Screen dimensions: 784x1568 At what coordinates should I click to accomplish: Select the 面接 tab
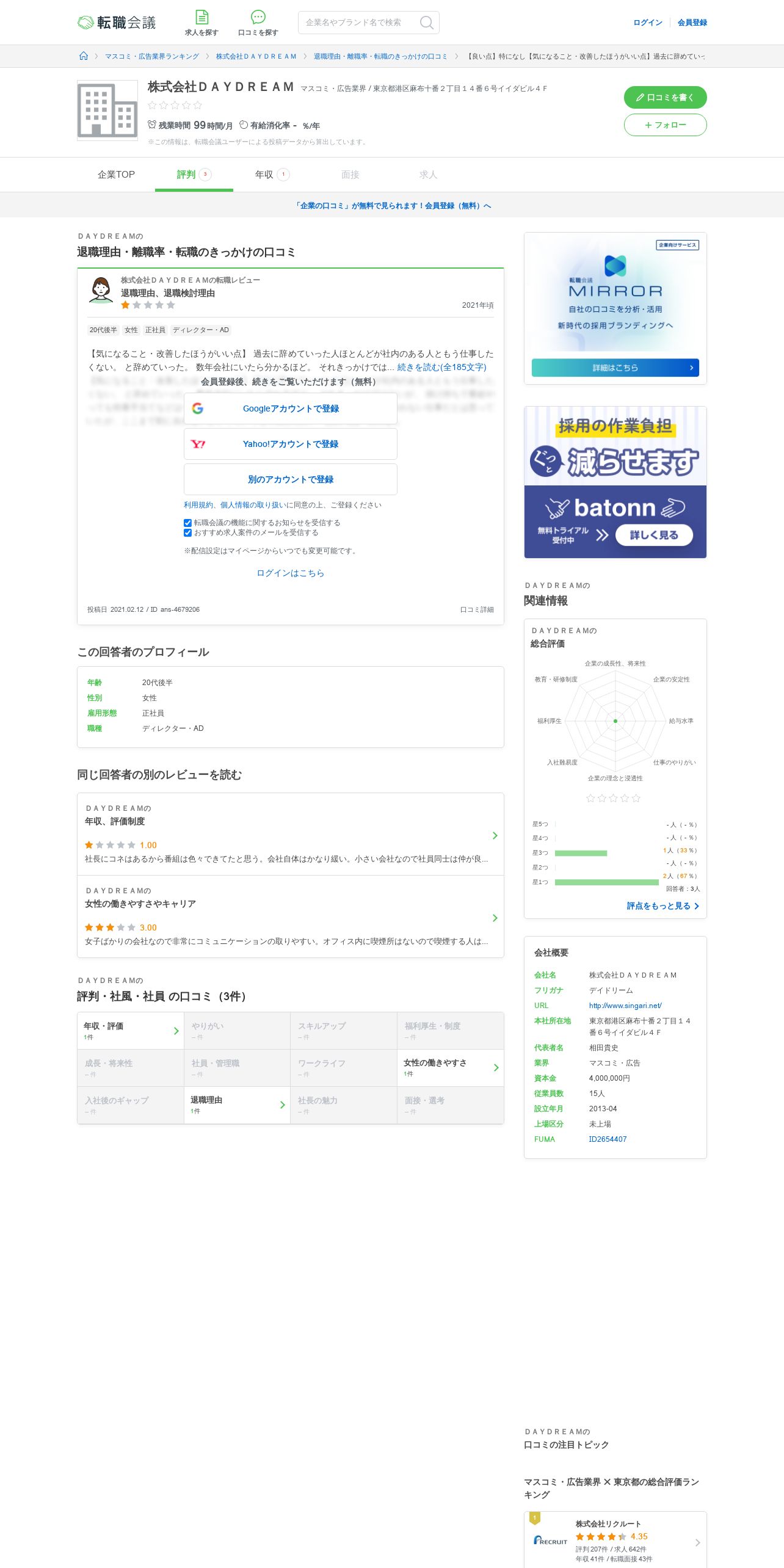pos(350,175)
